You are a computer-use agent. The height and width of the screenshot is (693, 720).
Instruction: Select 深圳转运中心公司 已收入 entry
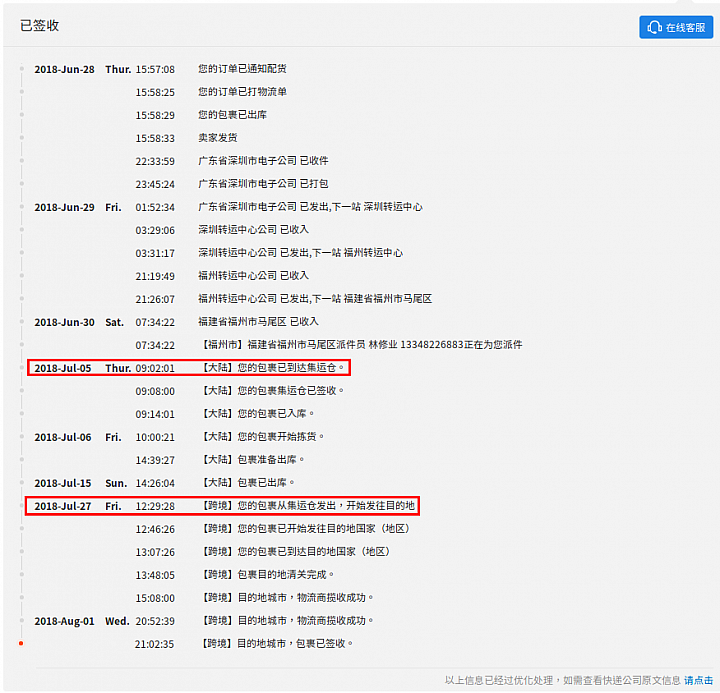click(253, 230)
